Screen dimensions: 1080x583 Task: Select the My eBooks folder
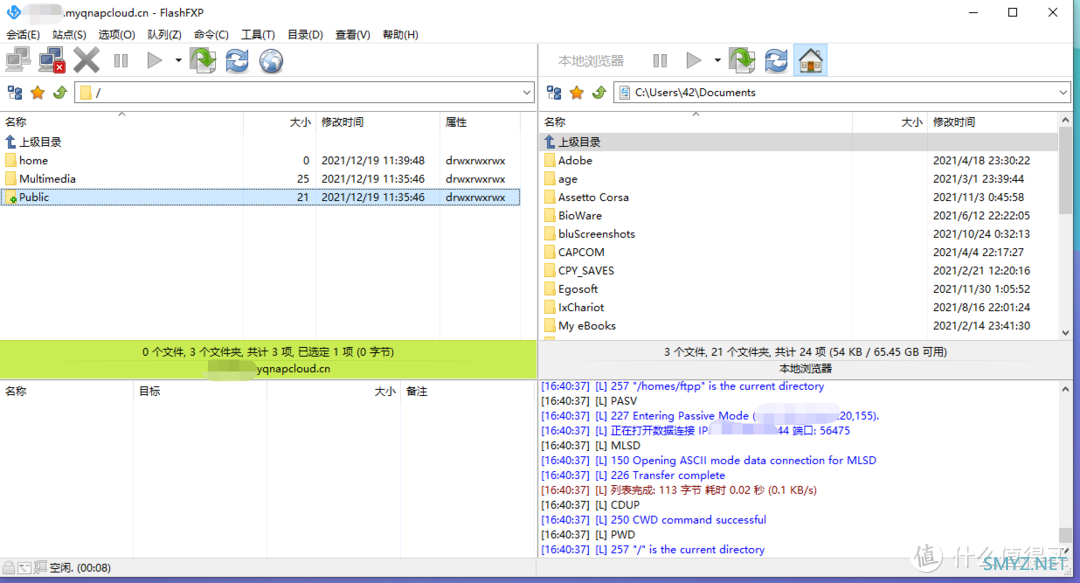(x=798, y=326)
